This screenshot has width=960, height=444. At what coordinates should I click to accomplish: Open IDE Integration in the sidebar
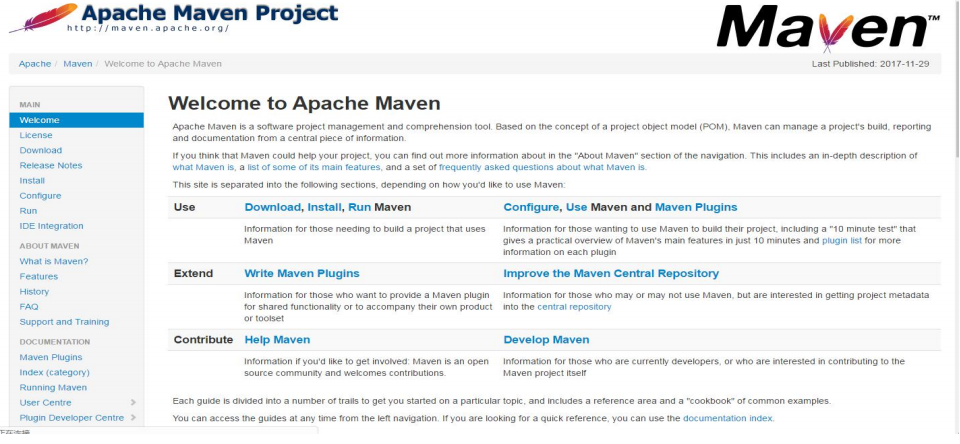pyautogui.click(x=51, y=226)
